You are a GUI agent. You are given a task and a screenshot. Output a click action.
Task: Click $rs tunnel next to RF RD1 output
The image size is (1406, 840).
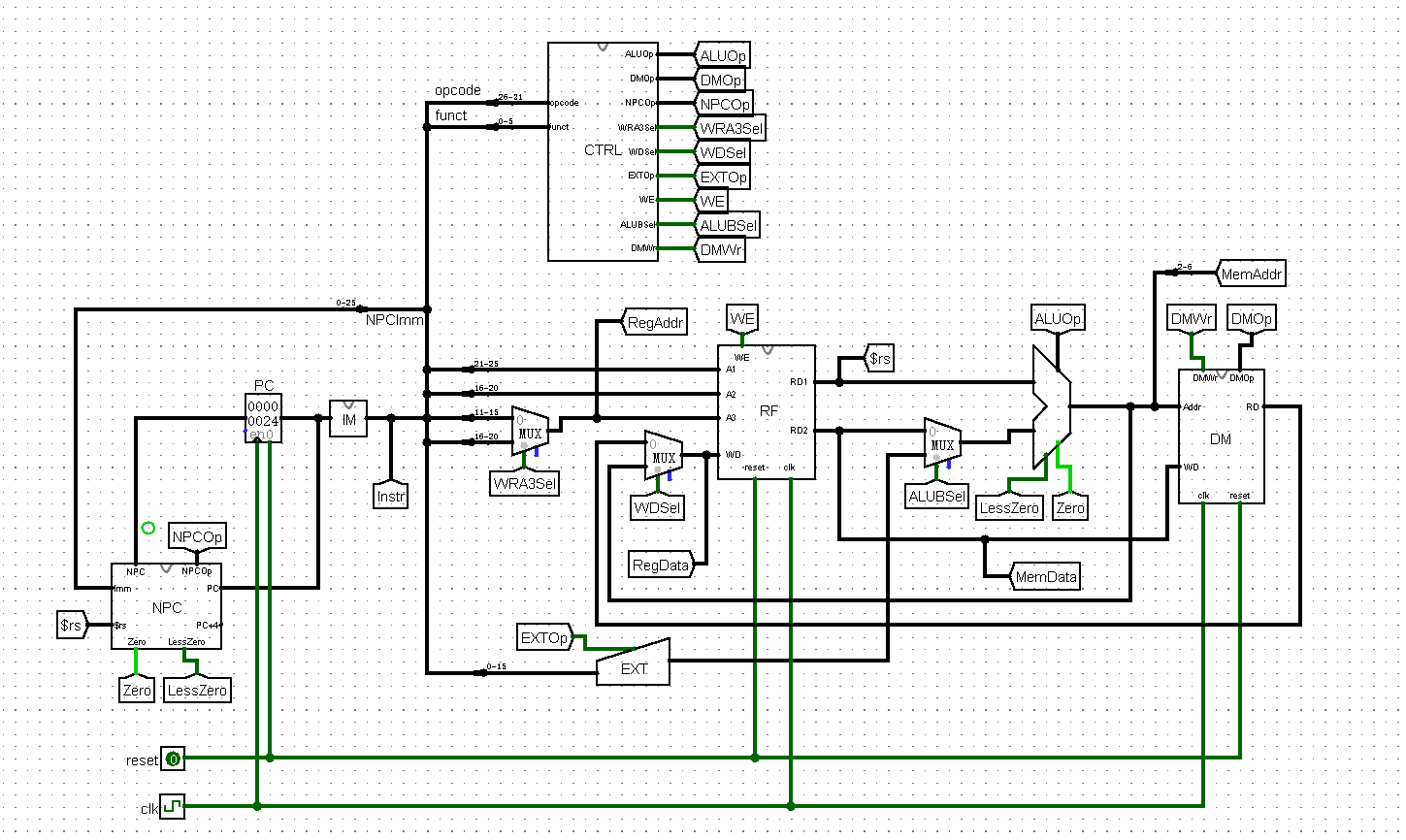click(x=878, y=359)
